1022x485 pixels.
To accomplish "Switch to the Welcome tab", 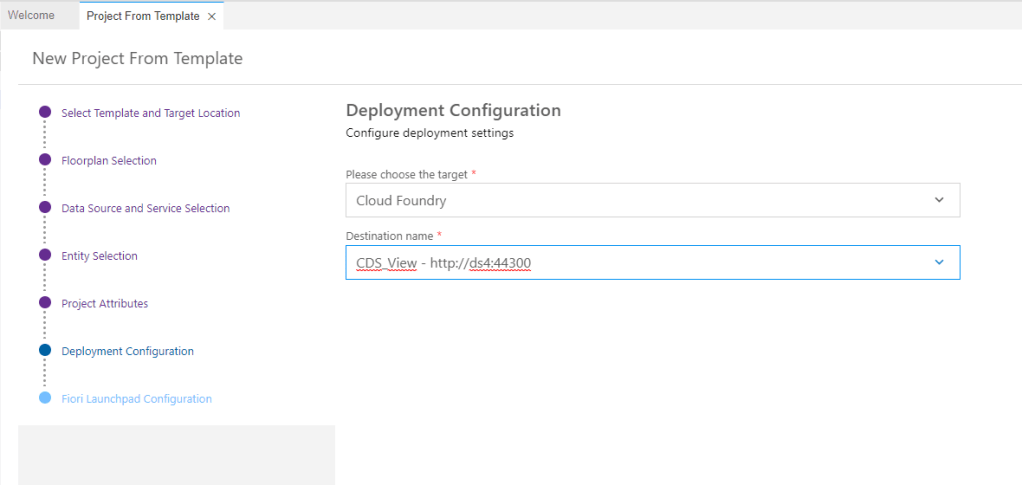I will (31, 16).
